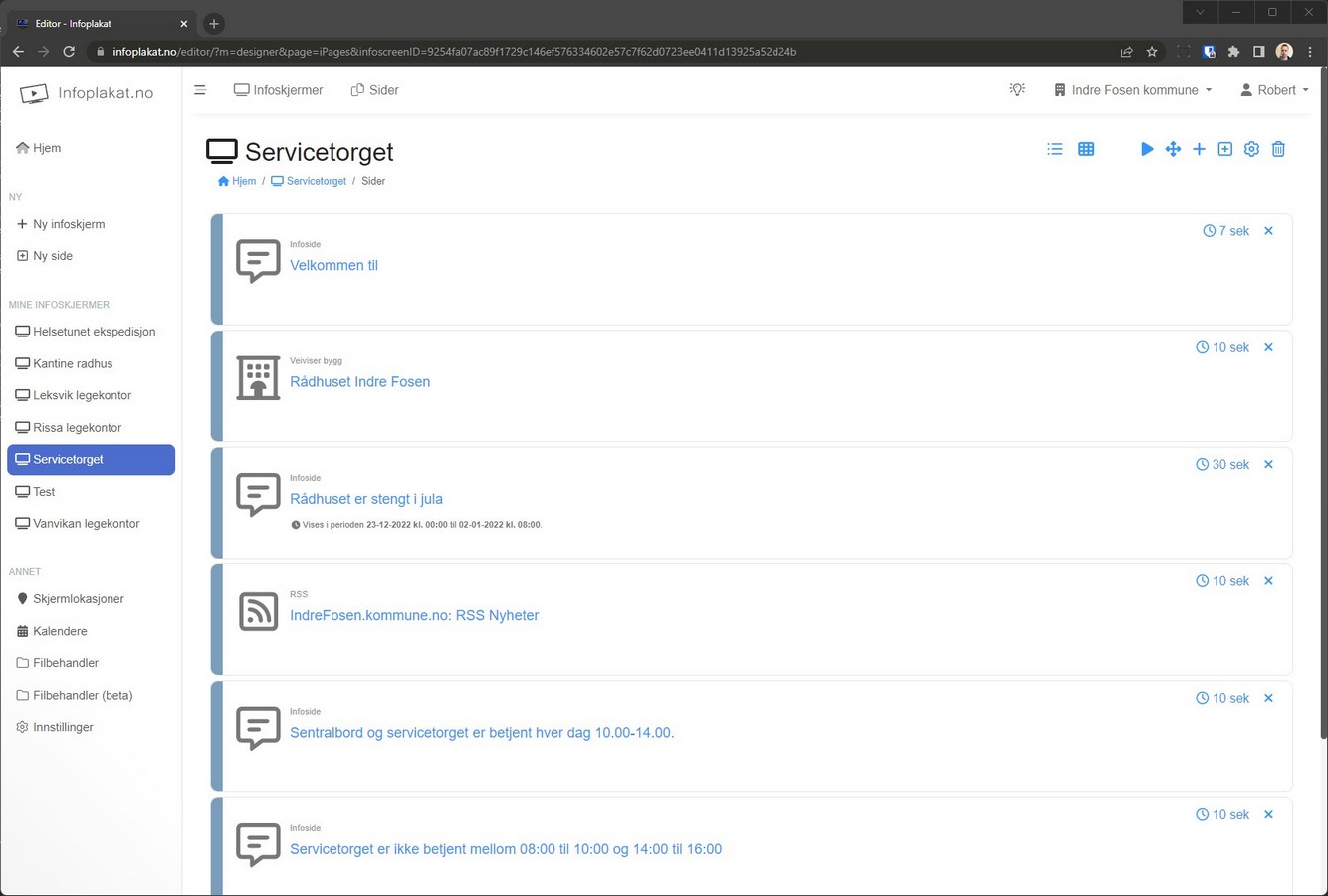Viewport: 1328px width, 896px height.
Task: Click the move/reorder arrows icon
Action: point(1173,149)
